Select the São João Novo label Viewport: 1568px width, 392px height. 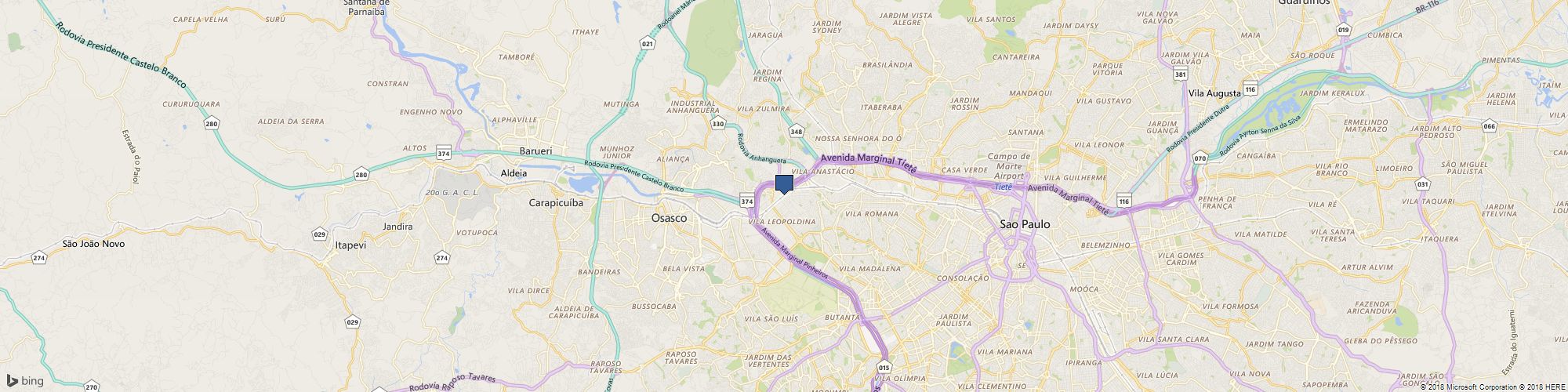93,244
